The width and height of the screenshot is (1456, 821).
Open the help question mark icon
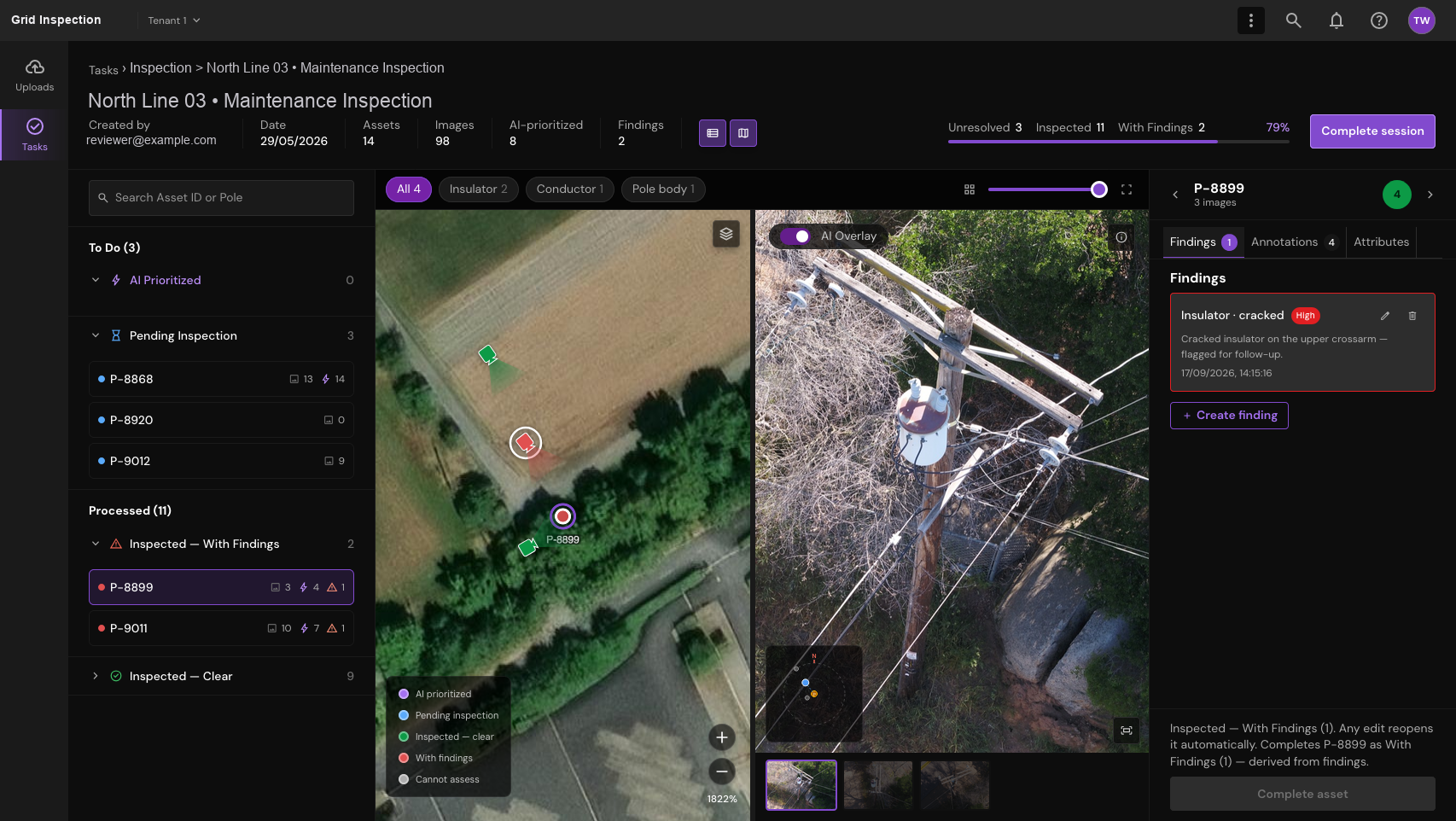1379,20
